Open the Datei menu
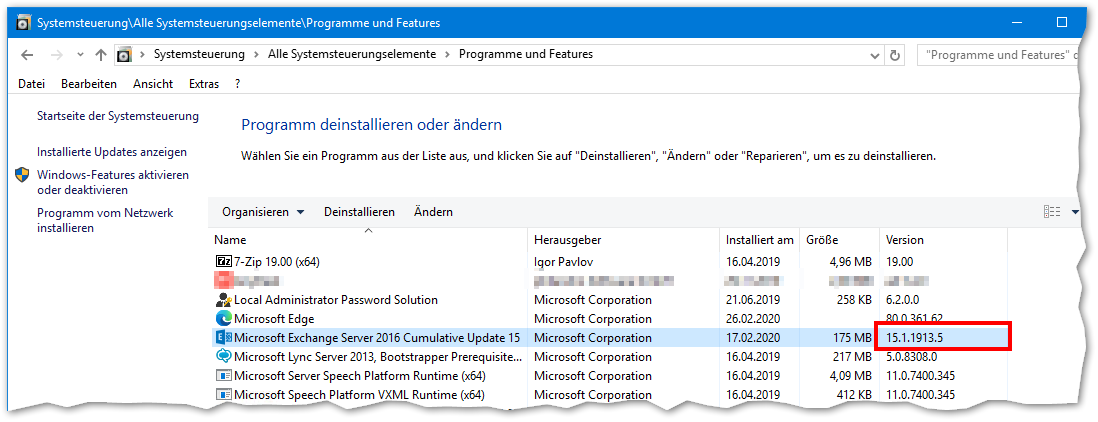The width and height of the screenshot is (1098, 422). click(x=31, y=84)
